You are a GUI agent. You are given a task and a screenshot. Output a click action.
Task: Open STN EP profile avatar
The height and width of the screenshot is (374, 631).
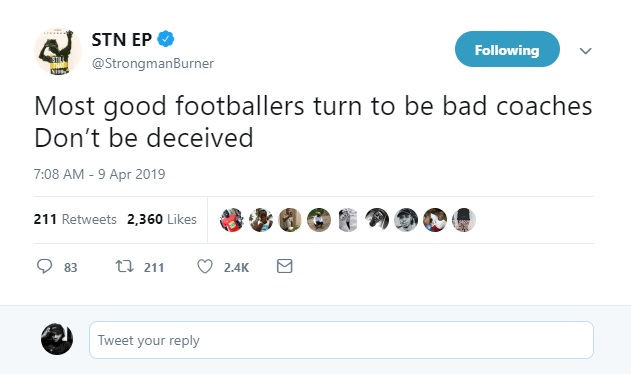[58, 51]
